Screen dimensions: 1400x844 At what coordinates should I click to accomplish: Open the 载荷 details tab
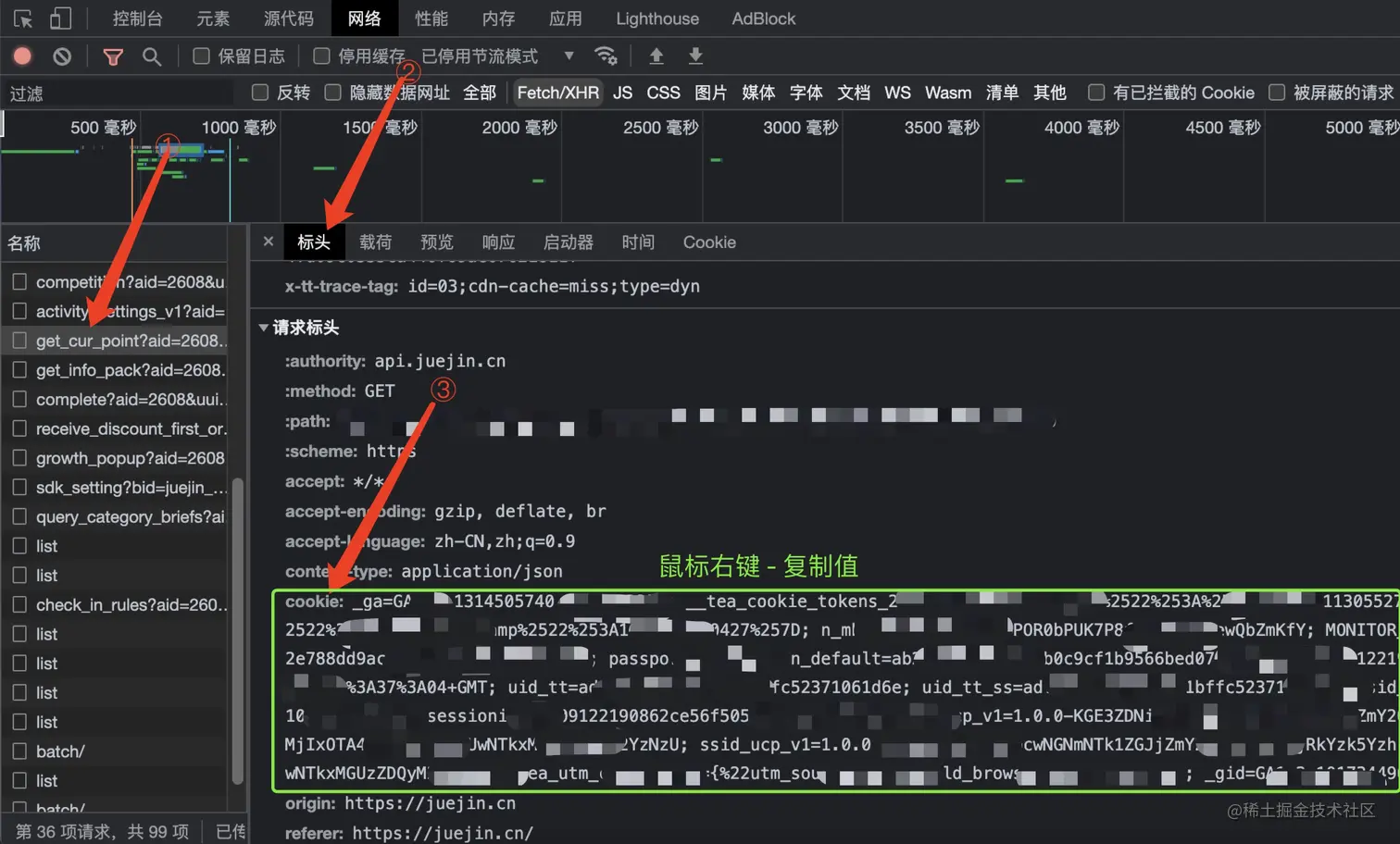click(x=375, y=242)
